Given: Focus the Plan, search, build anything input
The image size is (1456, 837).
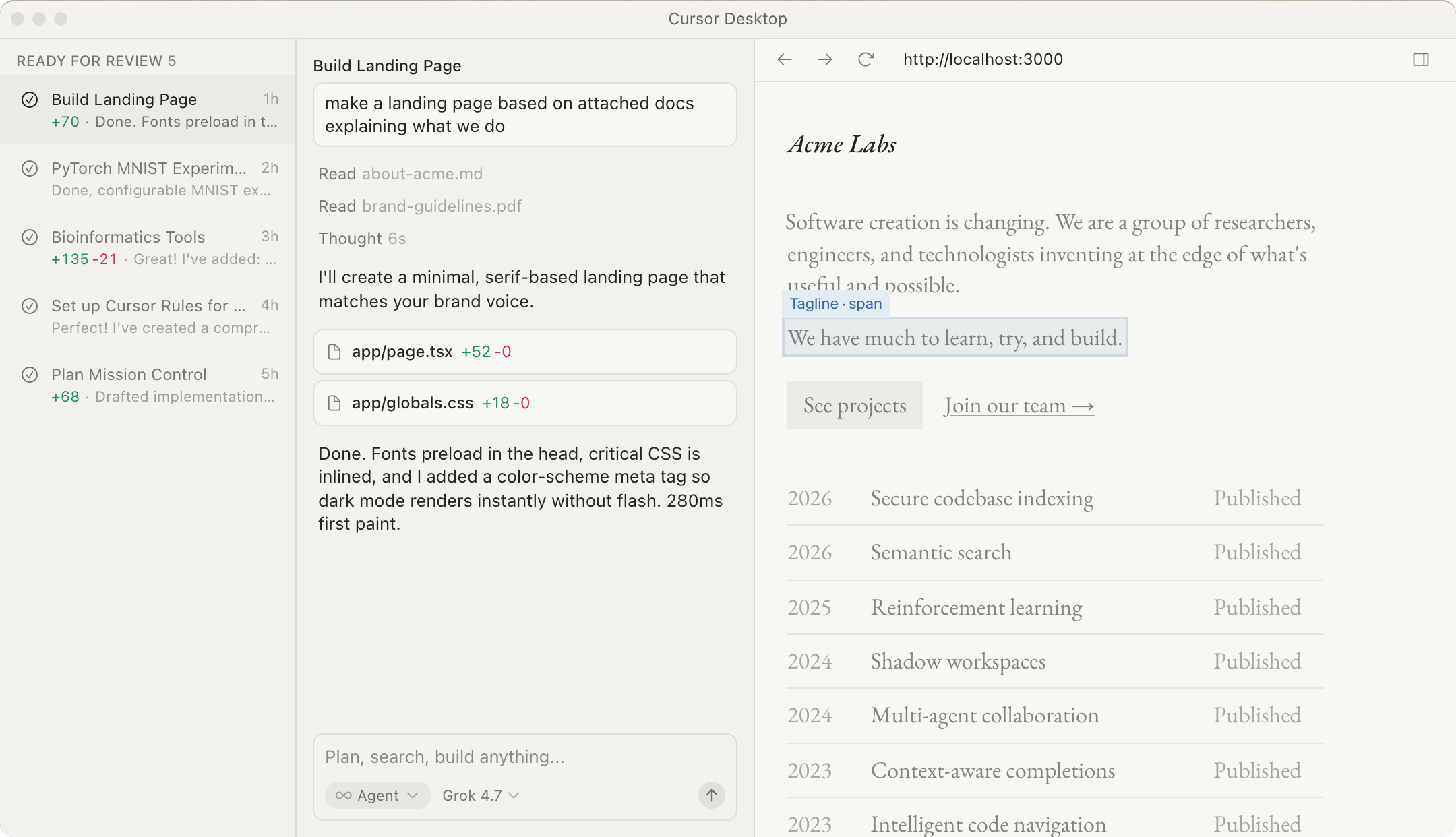Looking at the screenshot, I should pyautogui.click(x=524, y=757).
